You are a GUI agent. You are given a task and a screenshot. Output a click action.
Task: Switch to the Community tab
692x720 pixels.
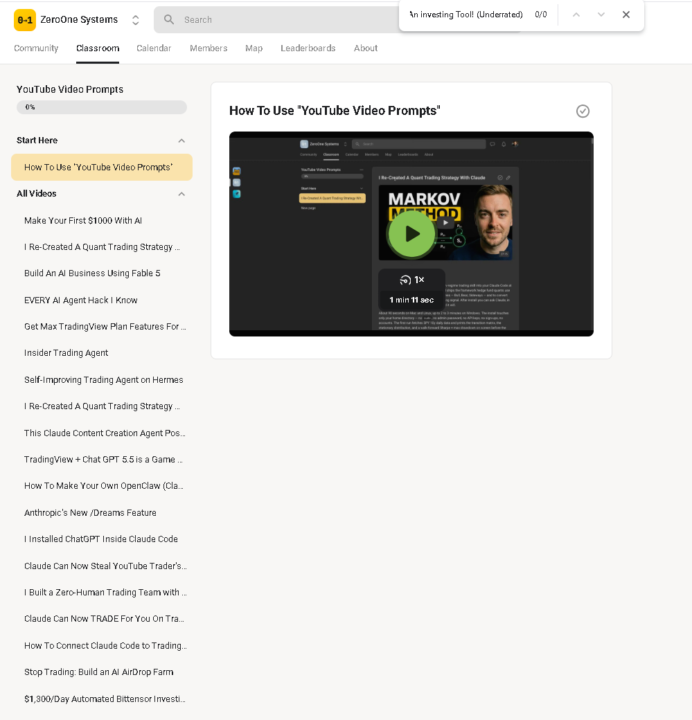click(x=36, y=48)
